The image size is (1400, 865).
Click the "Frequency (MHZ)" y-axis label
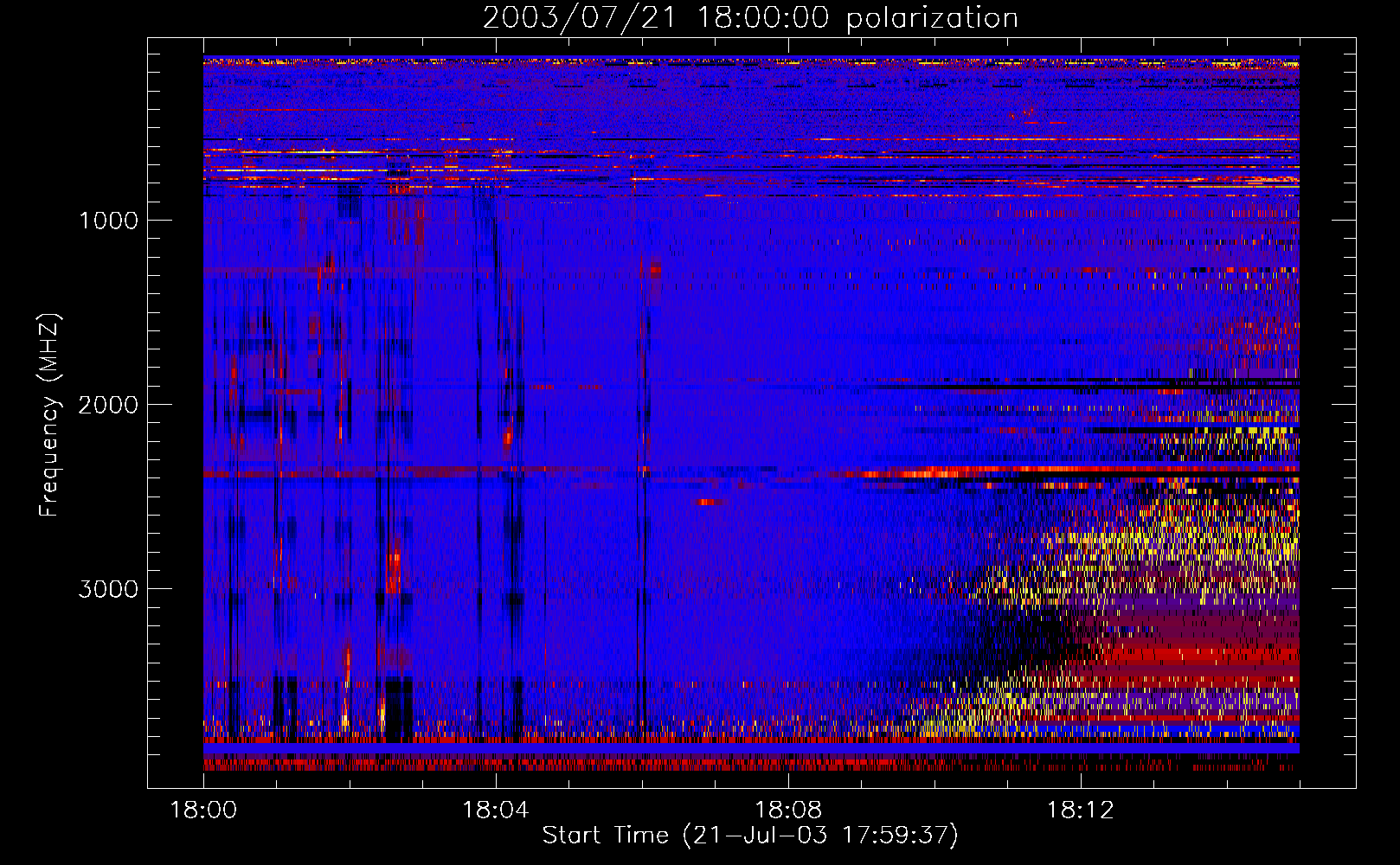pyautogui.click(x=50, y=414)
